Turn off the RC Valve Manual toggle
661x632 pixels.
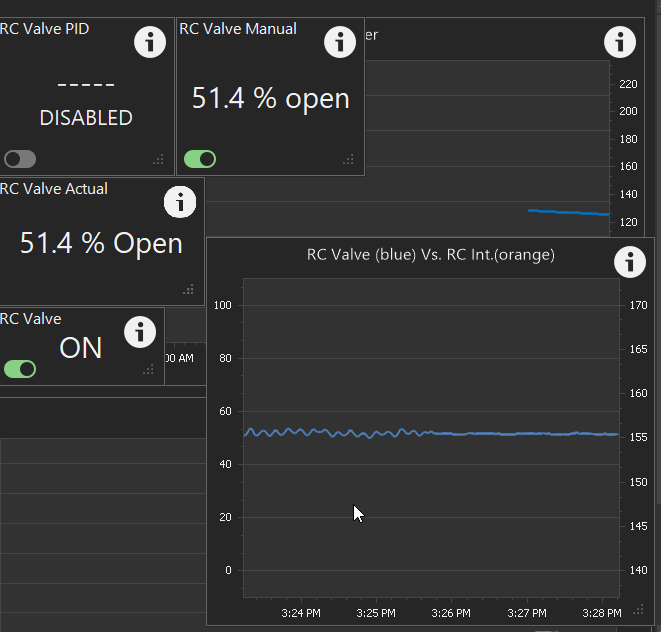[x=200, y=159]
